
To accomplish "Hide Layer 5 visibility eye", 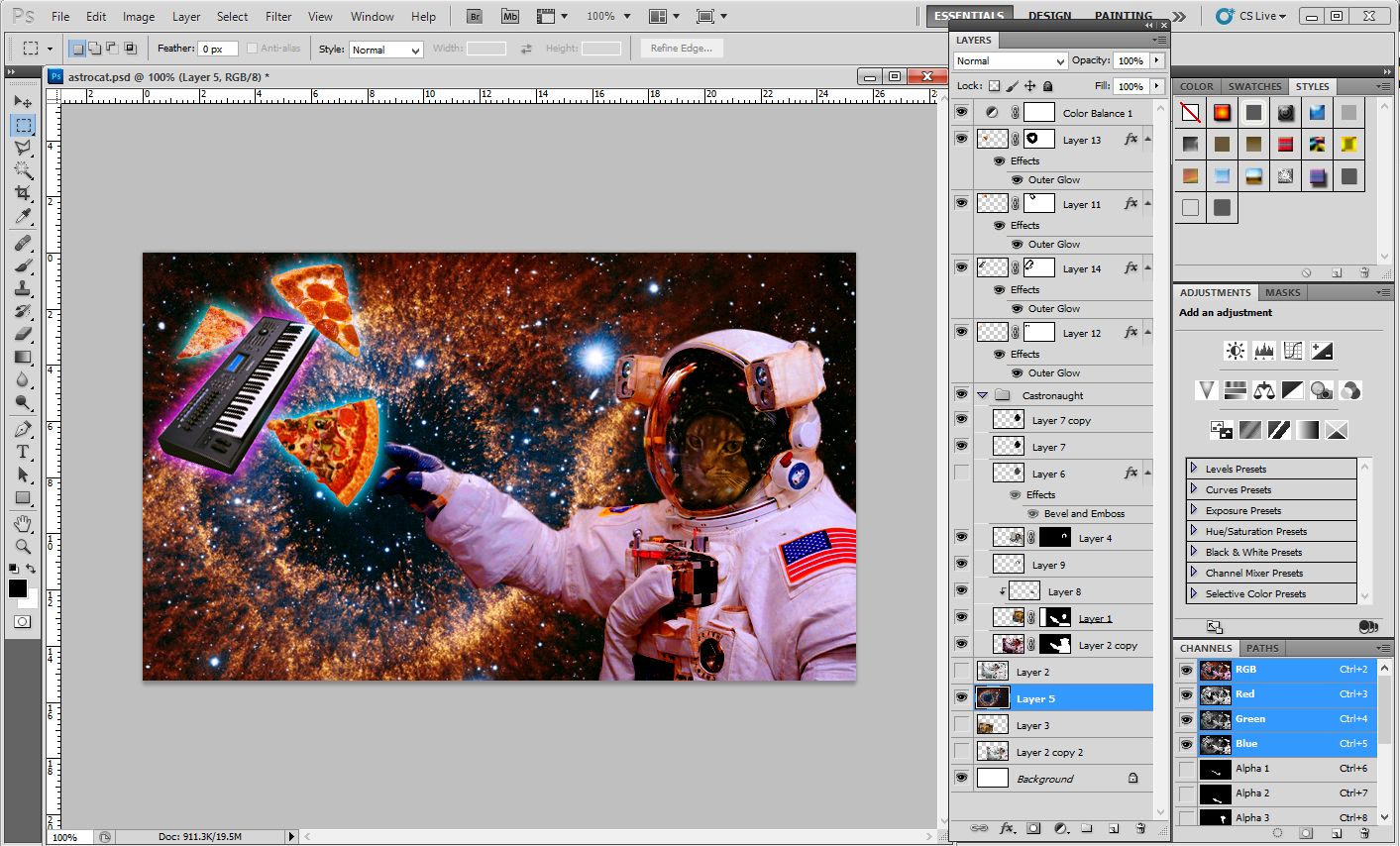I will tap(961, 697).
